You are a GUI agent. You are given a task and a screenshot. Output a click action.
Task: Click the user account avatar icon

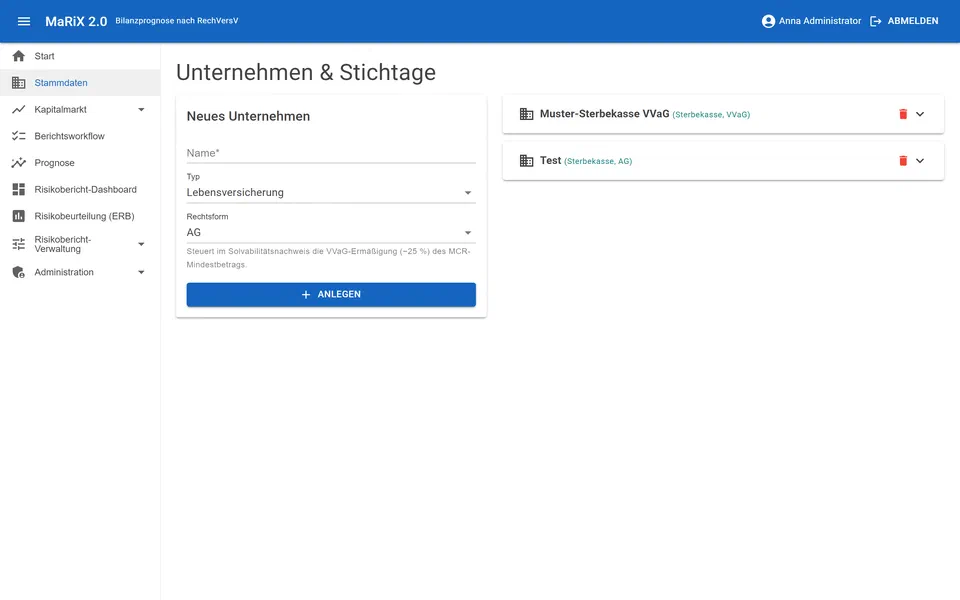768,21
